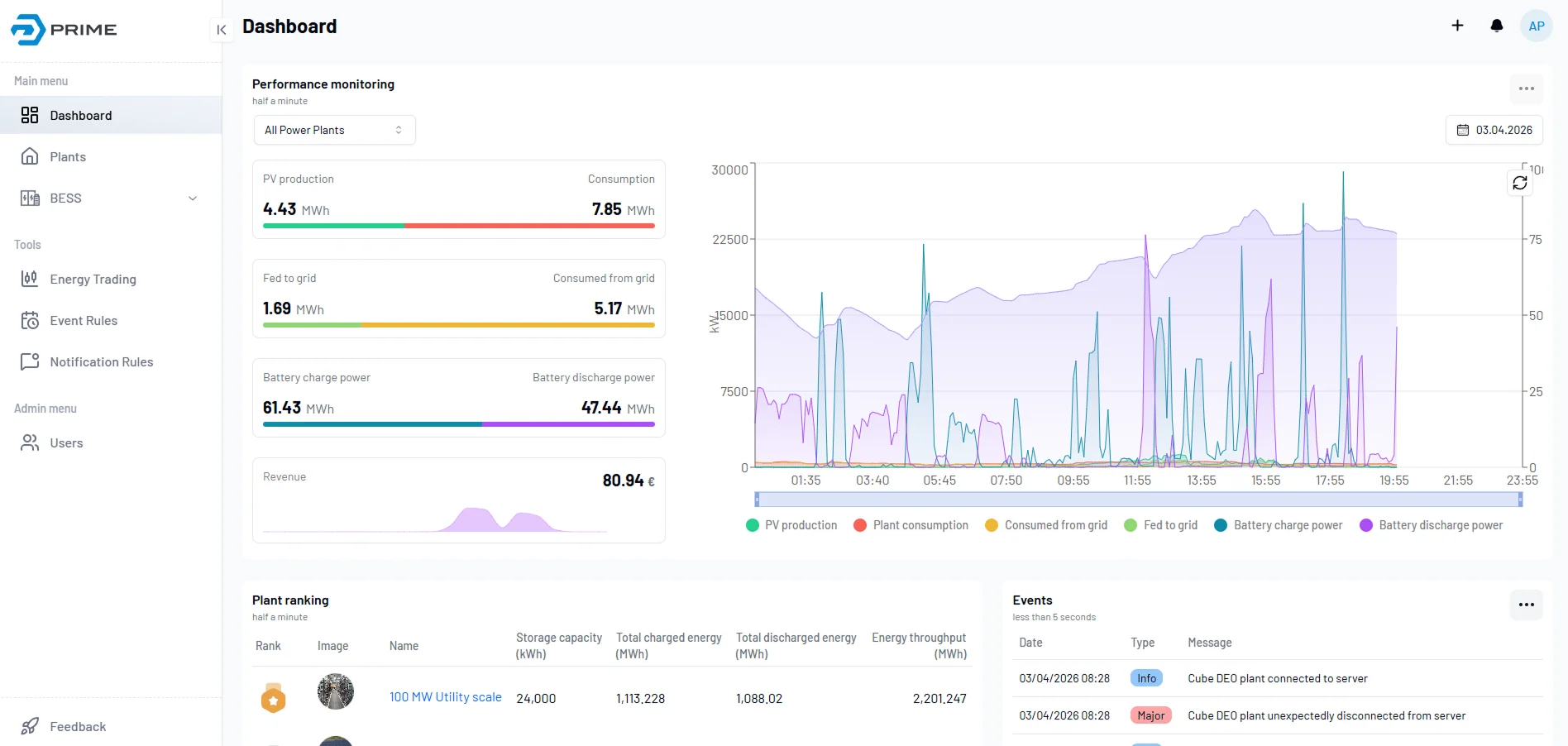Open the All Power Plants selector
The height and width of the screenshot is (746, 1568).
pyautogui.click(x=333, y=130)
